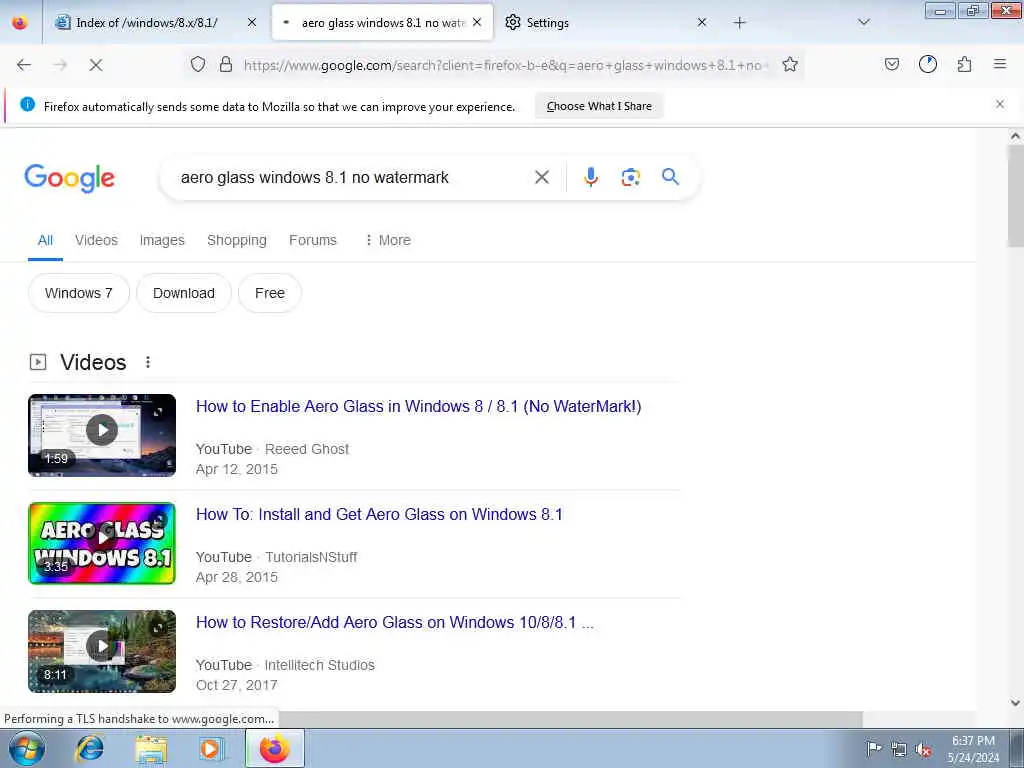
Task: View site security via the padlock icon
Action: click(226, 64)
